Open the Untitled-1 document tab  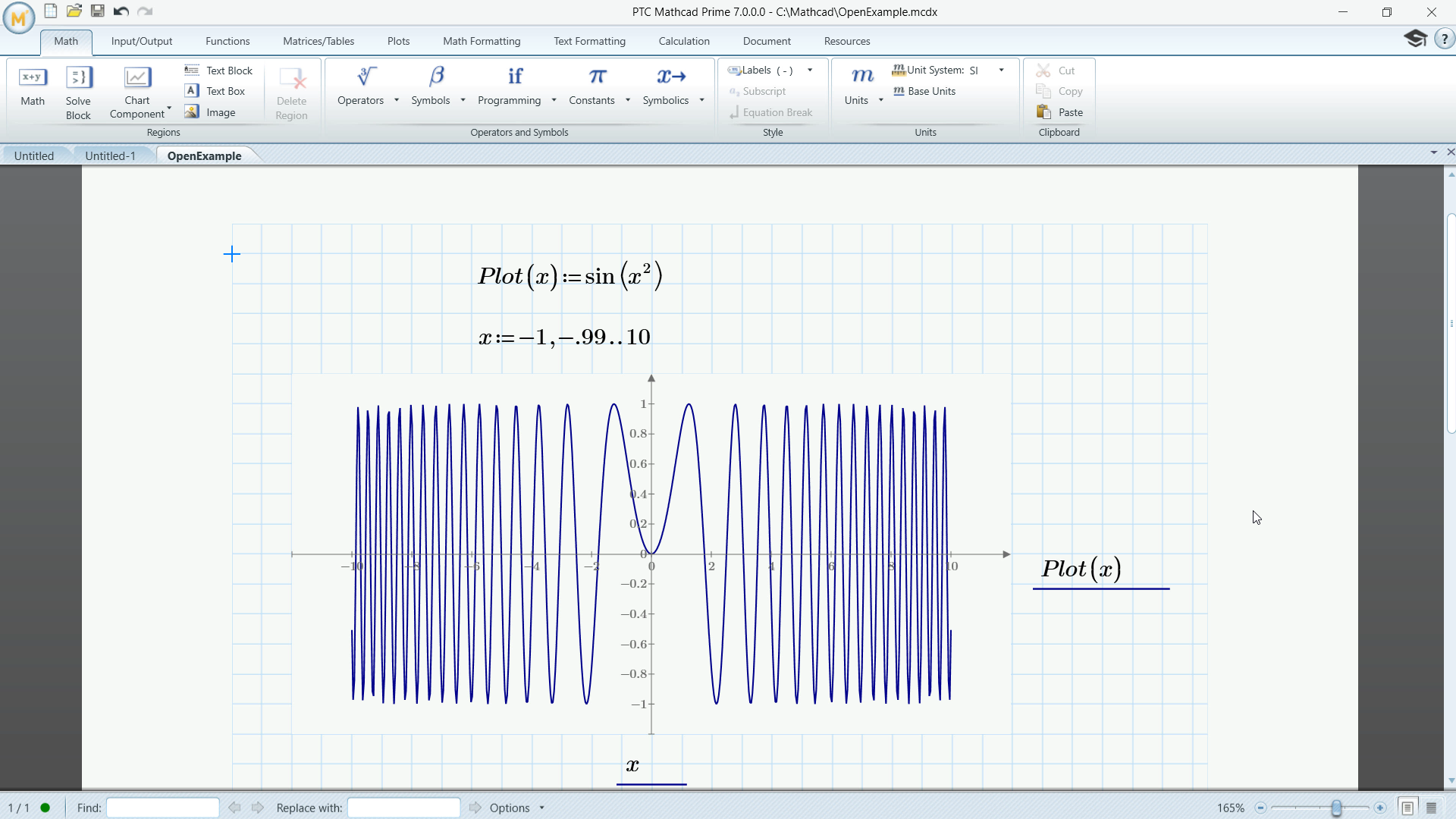click(111, 155)
